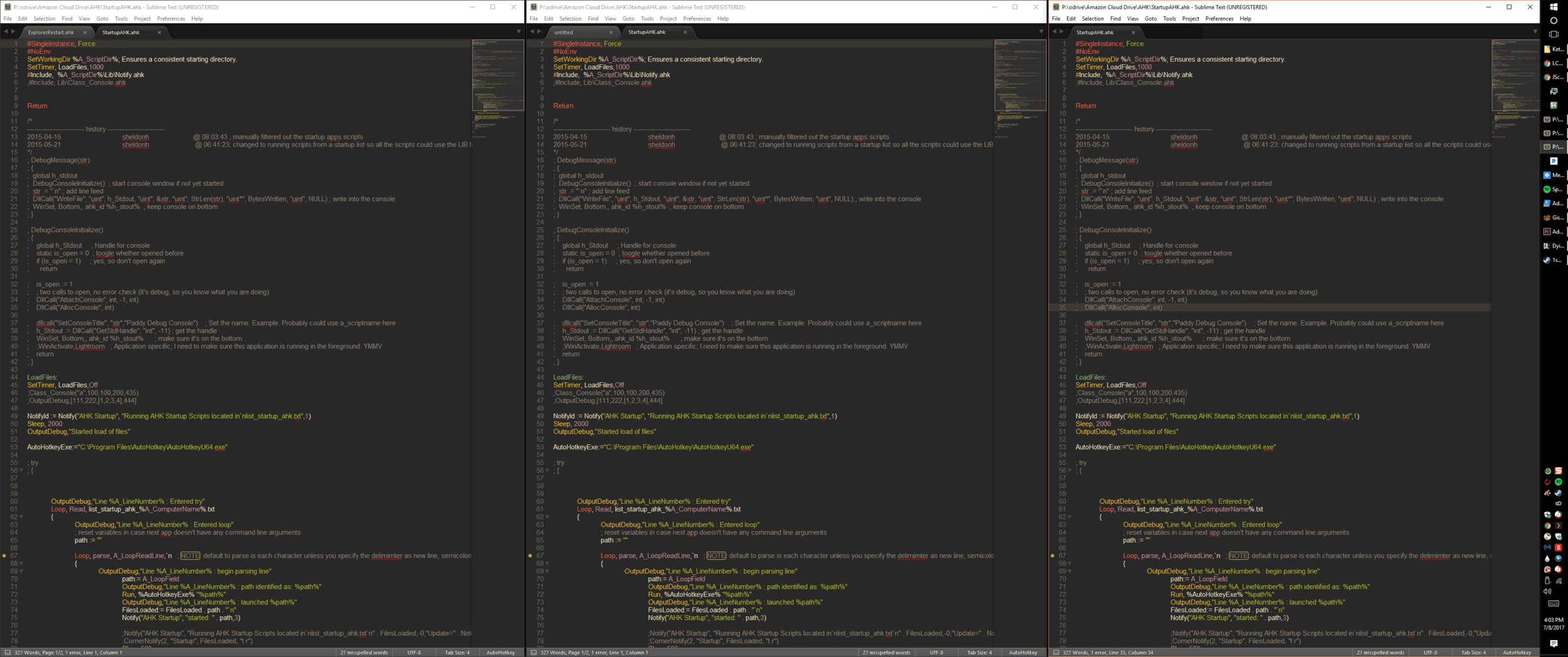Switch to untitled tab in middle window
The height and width of the screenshot is (657, 1568).
pos(564,33)
